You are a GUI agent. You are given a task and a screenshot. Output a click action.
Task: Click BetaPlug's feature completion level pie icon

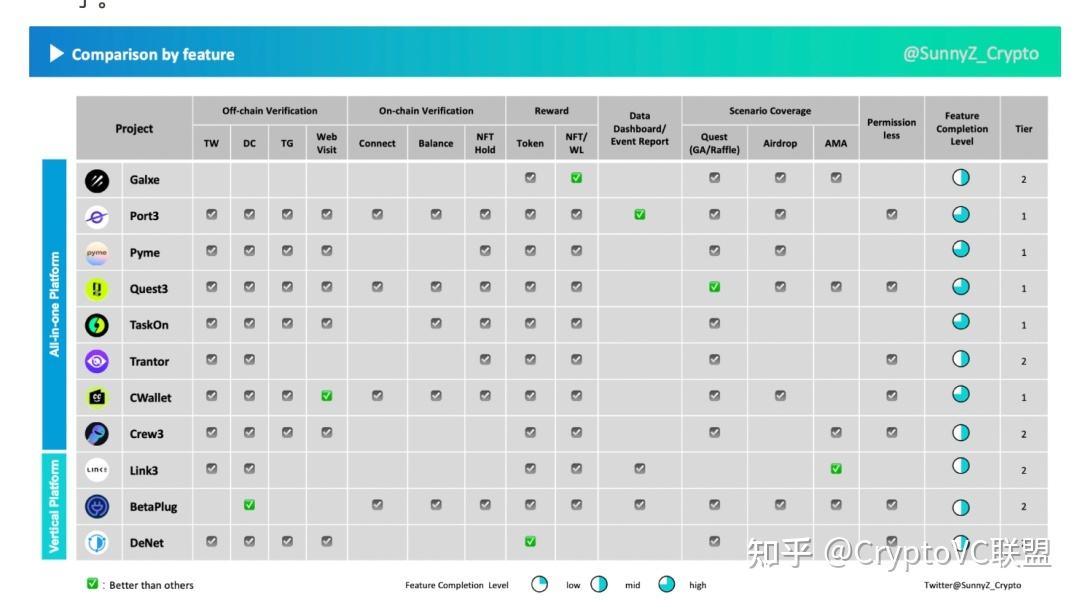961,508
